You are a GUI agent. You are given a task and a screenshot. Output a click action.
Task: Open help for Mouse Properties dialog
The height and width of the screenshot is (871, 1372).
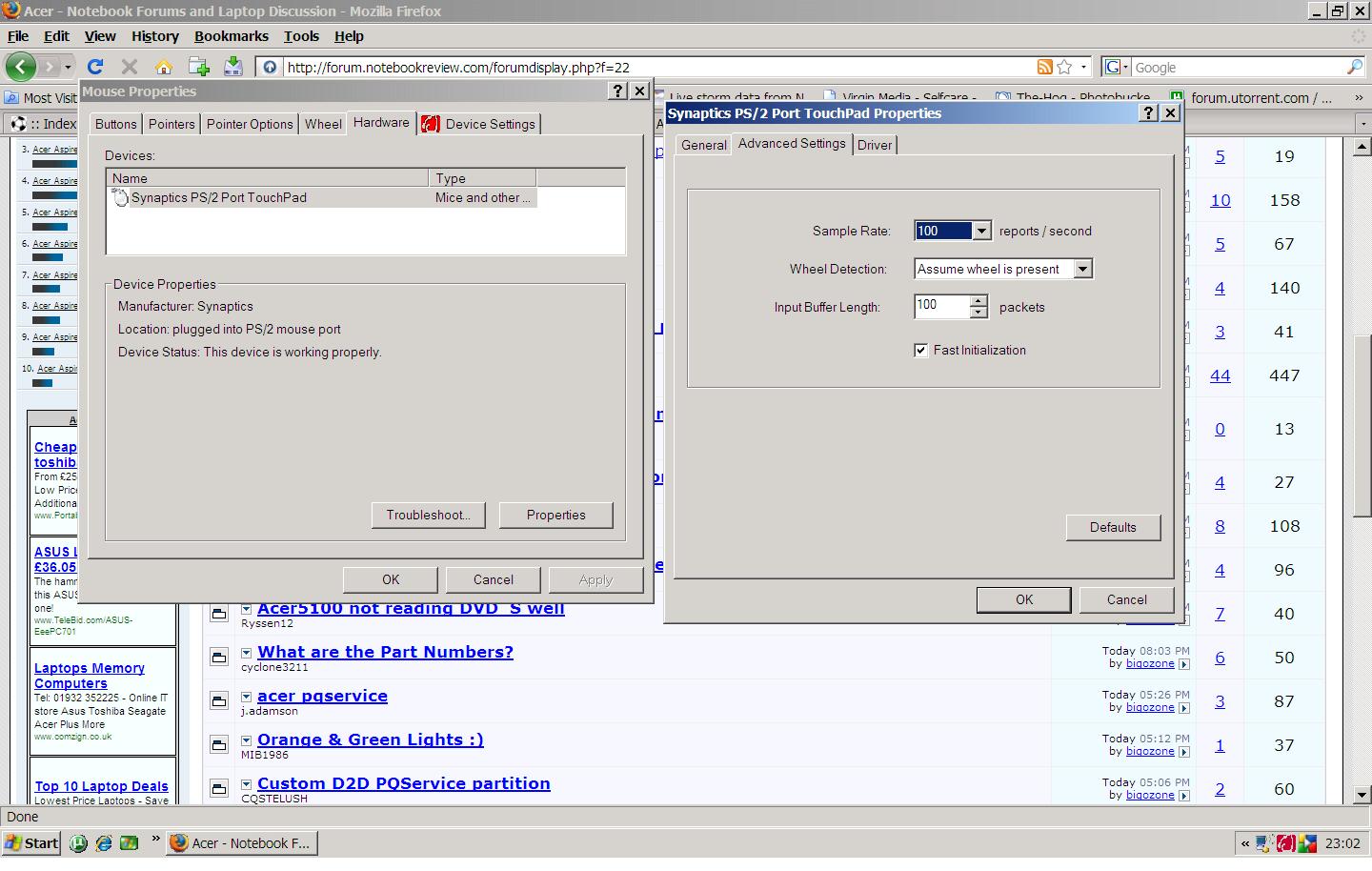(617, 91)
